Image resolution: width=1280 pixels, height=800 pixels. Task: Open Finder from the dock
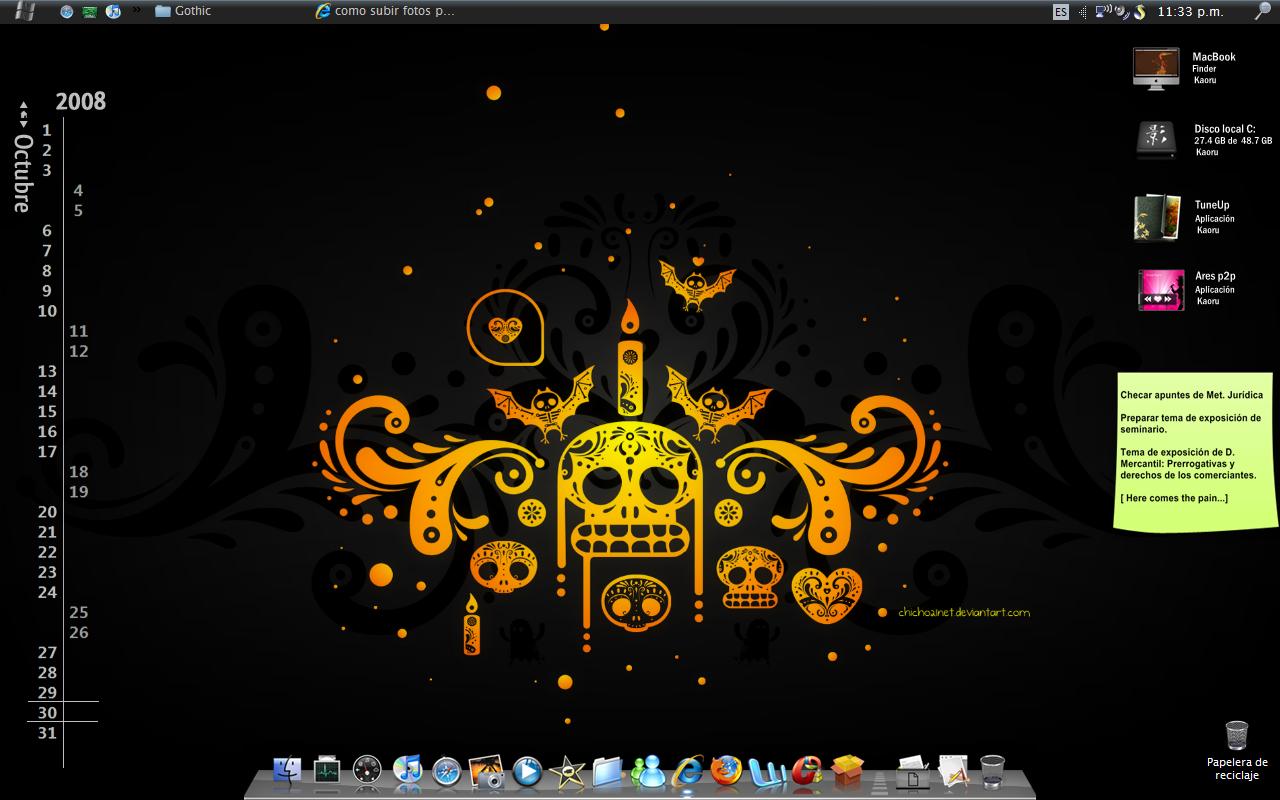click(x=287, y=770)
